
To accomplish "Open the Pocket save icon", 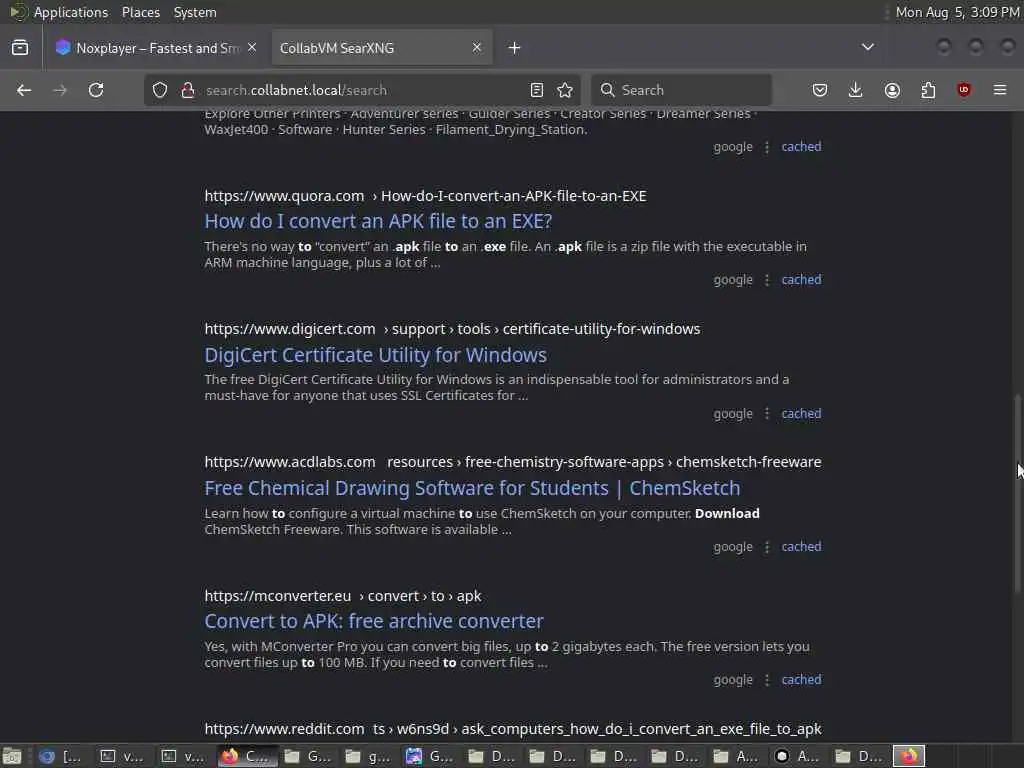I will 820,90.
